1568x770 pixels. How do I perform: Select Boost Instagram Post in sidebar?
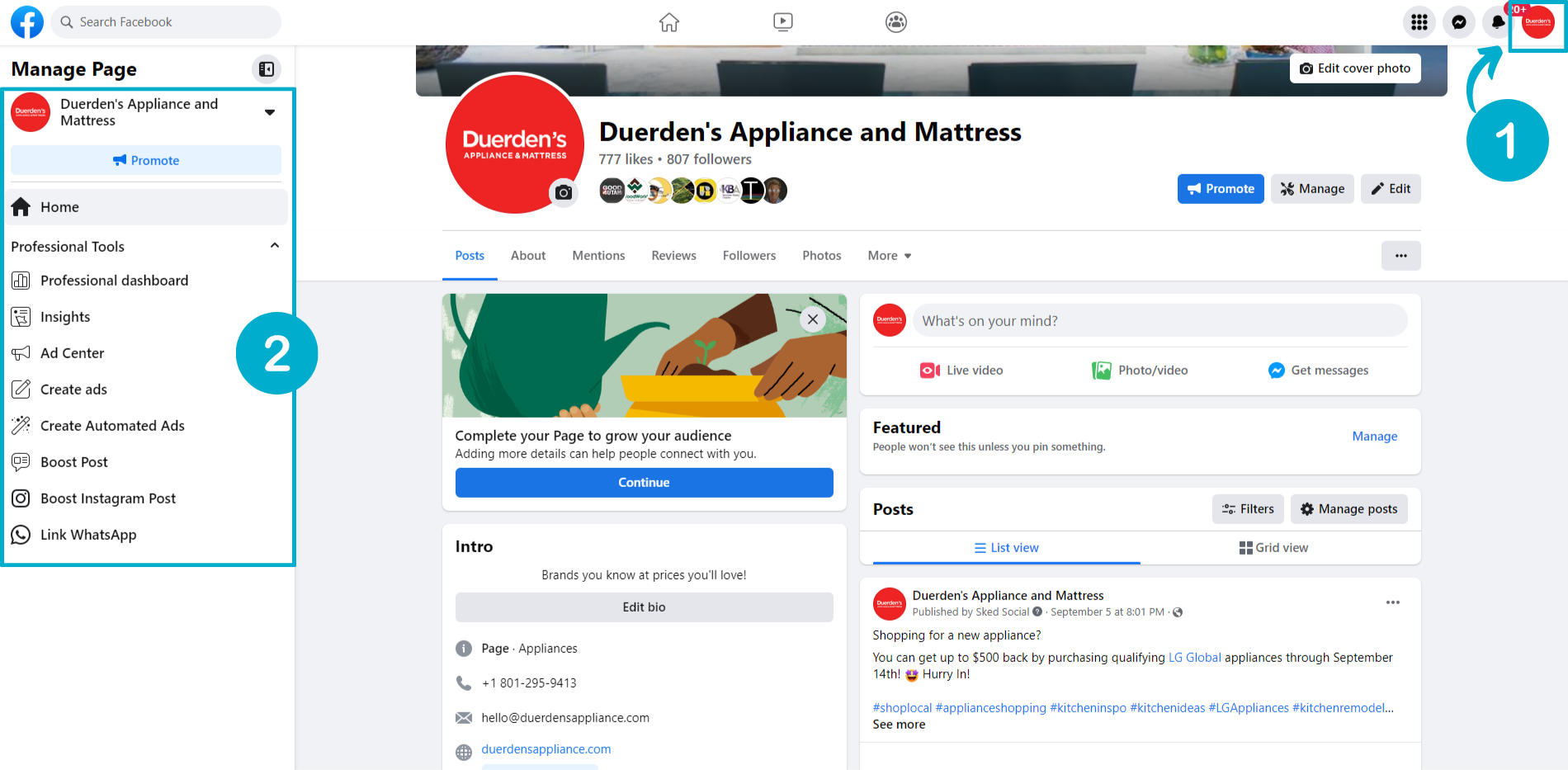(147, 498)
